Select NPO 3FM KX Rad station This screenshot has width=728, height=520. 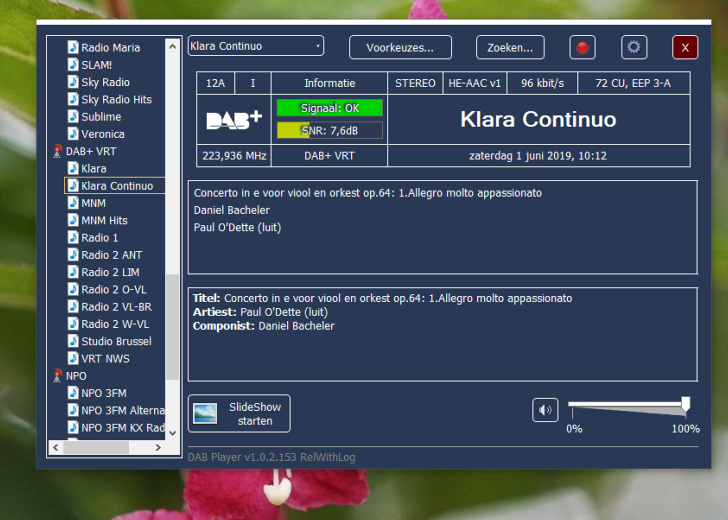pyautogui.click(x=123, y=428)
